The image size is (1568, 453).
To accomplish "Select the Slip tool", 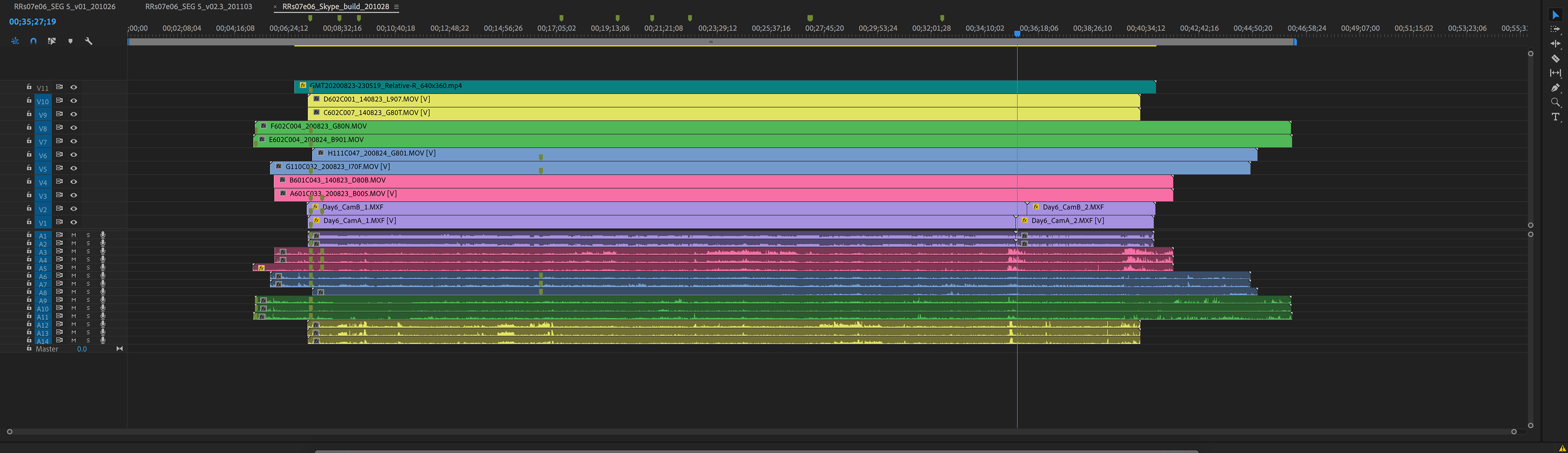I will click(1555, 73).
